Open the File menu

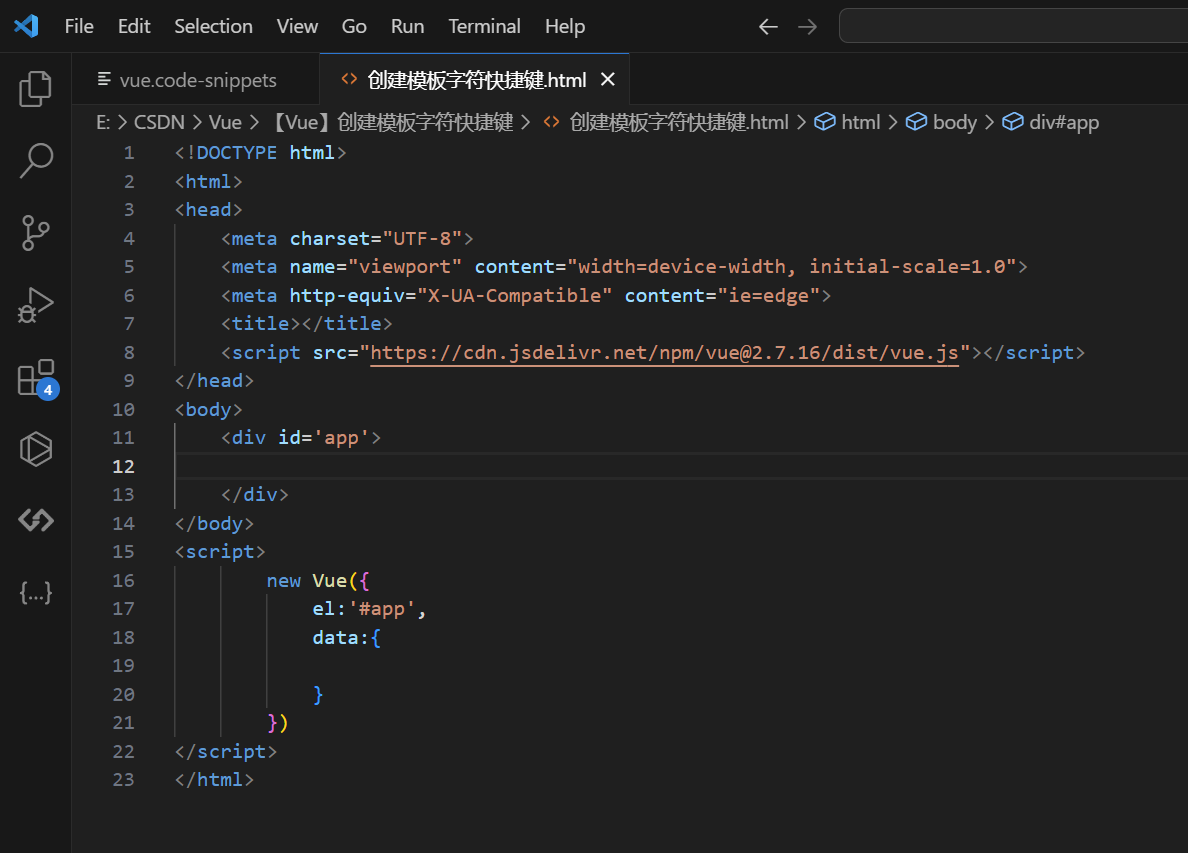[x=79, y=27]
